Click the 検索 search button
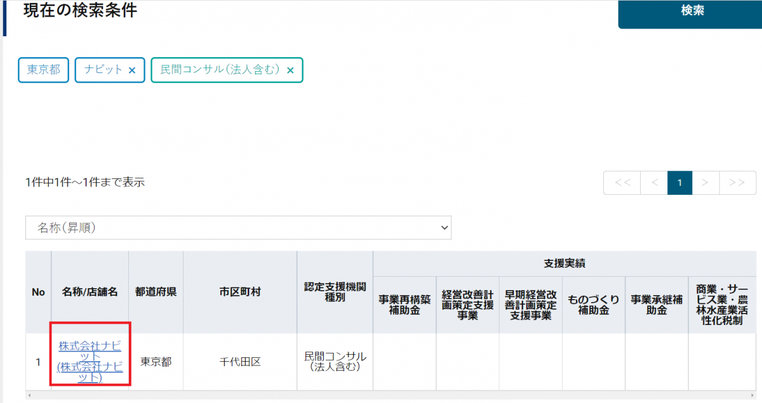762x403 pixels. click(691, 13)
